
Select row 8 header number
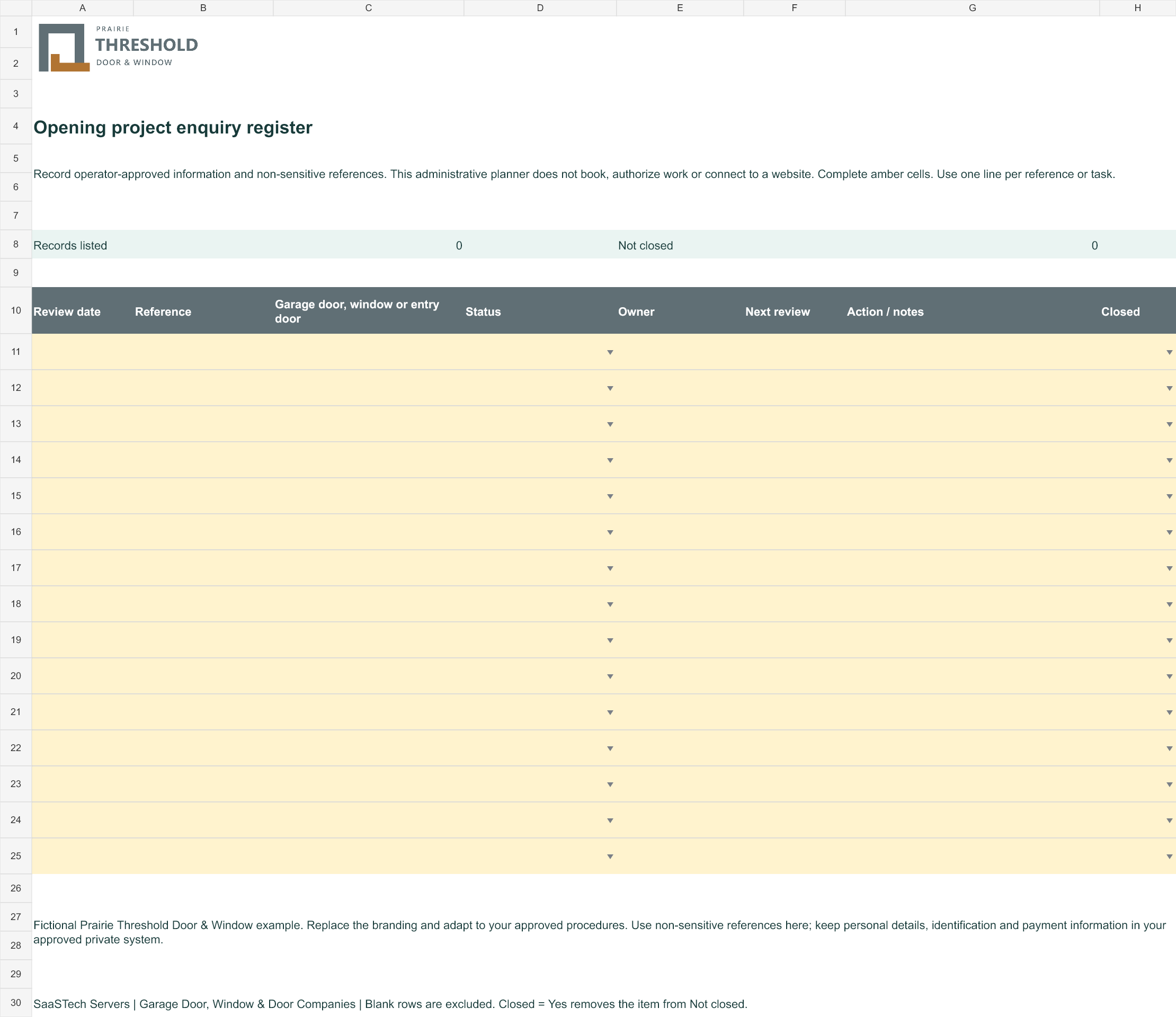click(16, 244)
